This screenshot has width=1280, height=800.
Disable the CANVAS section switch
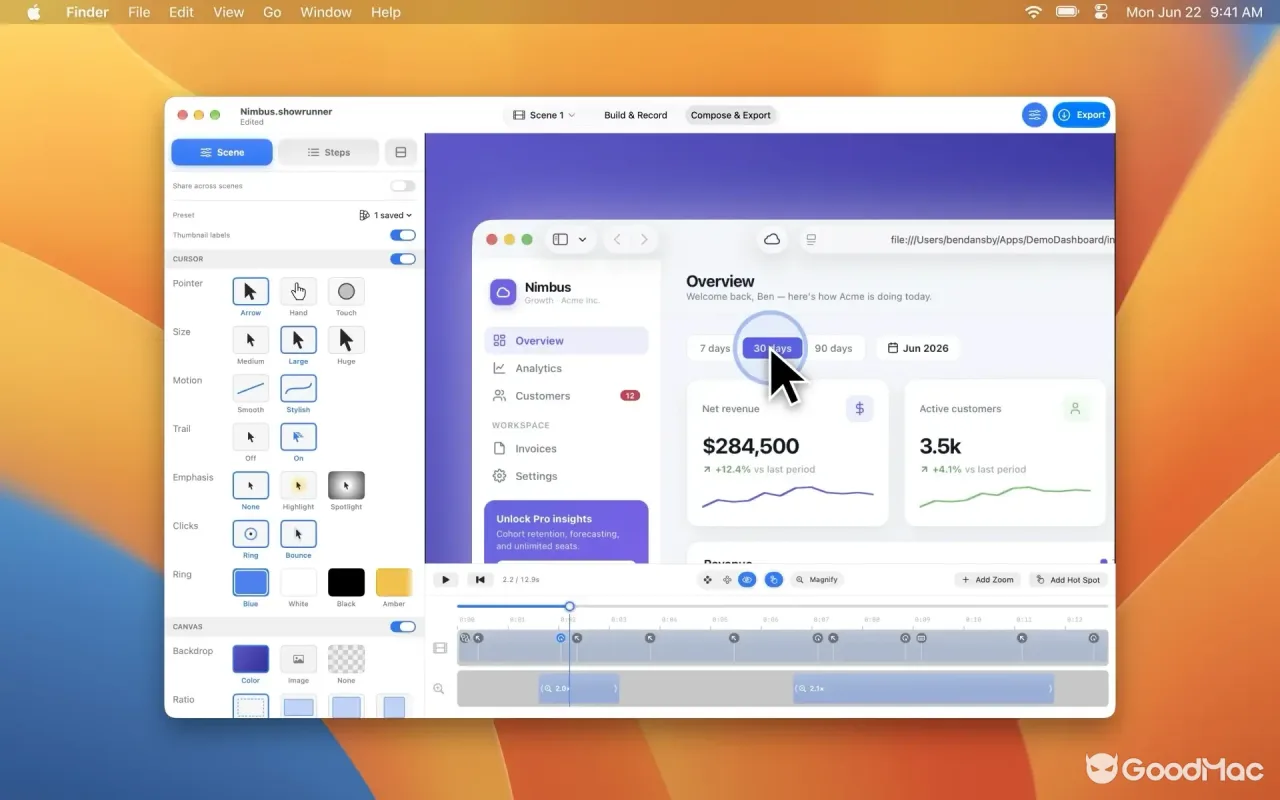point(403,627)
